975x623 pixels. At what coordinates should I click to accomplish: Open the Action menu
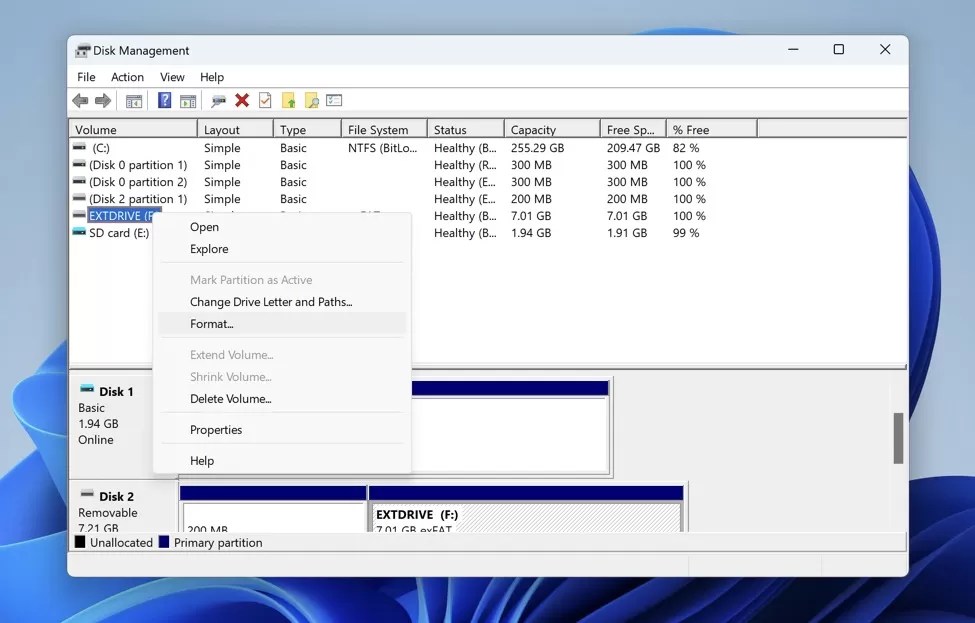click(127, 77)
